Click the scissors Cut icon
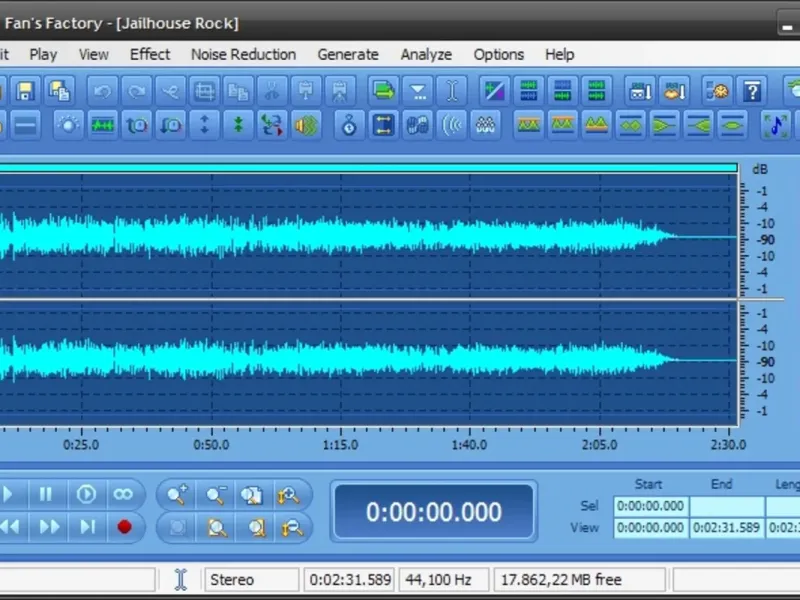Screen dimensions: 800x600 [x=272, y=91]
